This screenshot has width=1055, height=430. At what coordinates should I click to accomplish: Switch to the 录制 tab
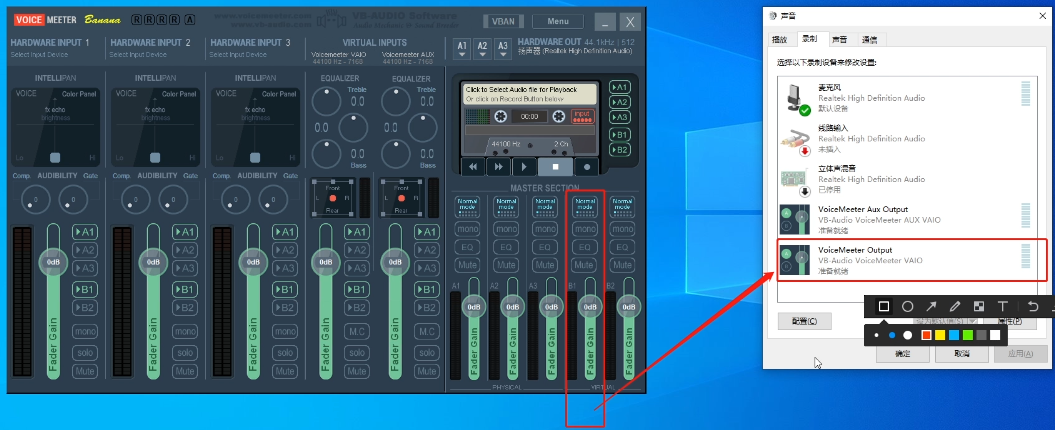click(x=809, y=39)
